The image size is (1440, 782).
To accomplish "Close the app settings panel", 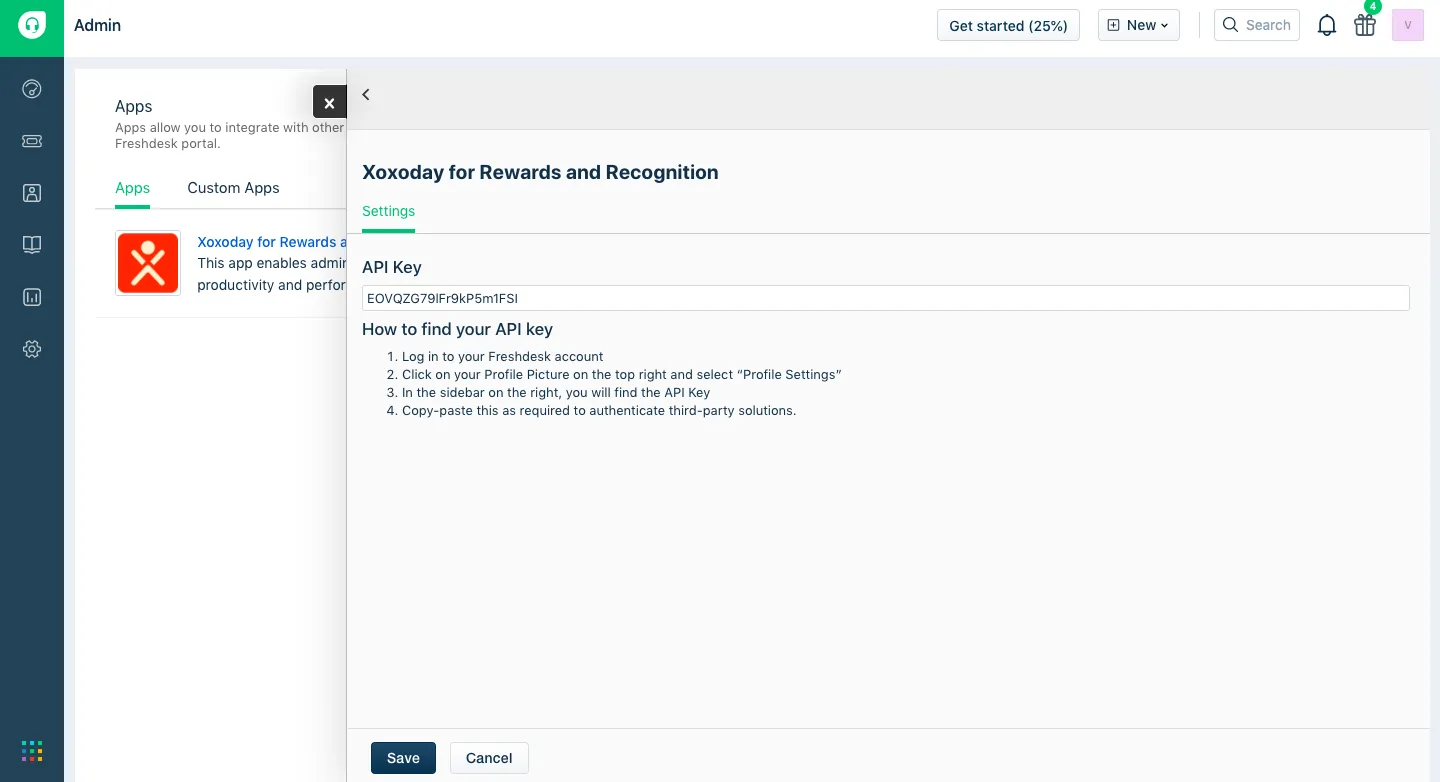I will click(329, 103).
